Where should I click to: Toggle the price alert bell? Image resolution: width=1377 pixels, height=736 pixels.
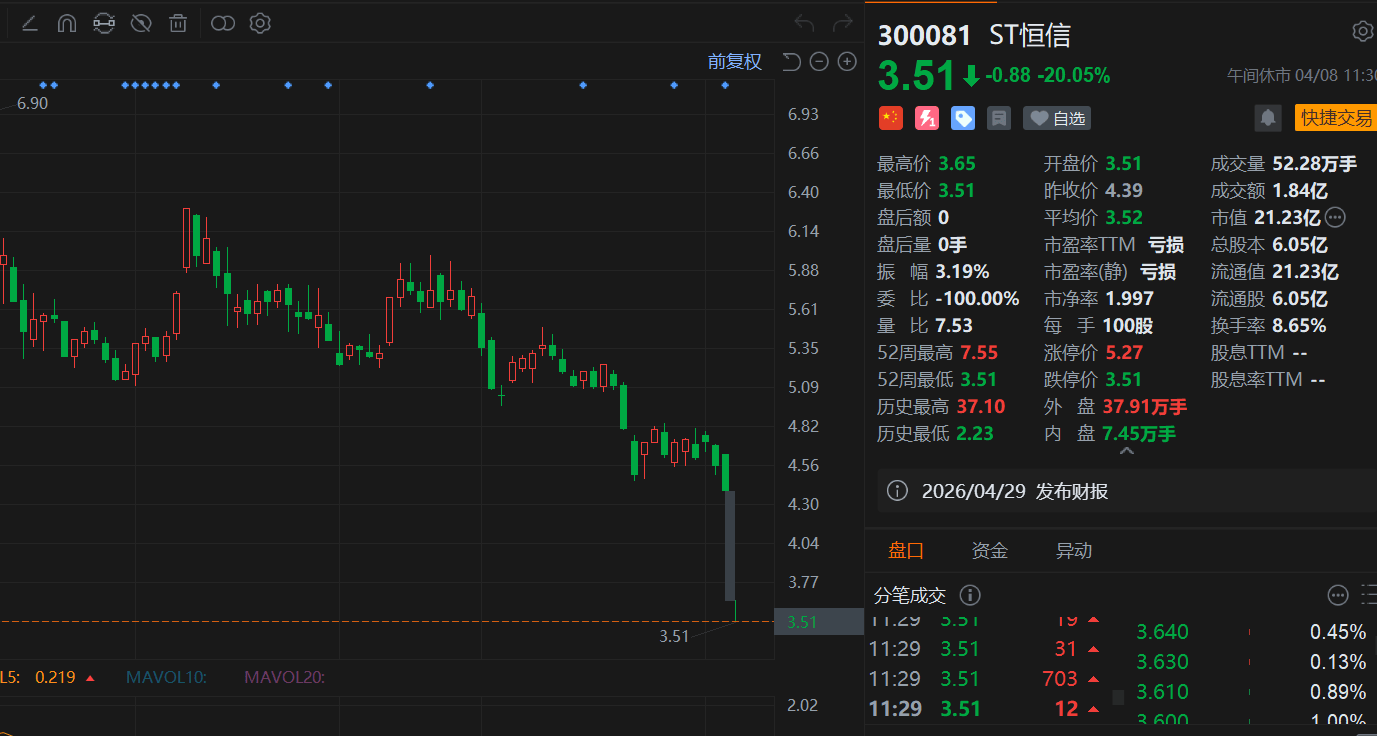pos(1268,118)
